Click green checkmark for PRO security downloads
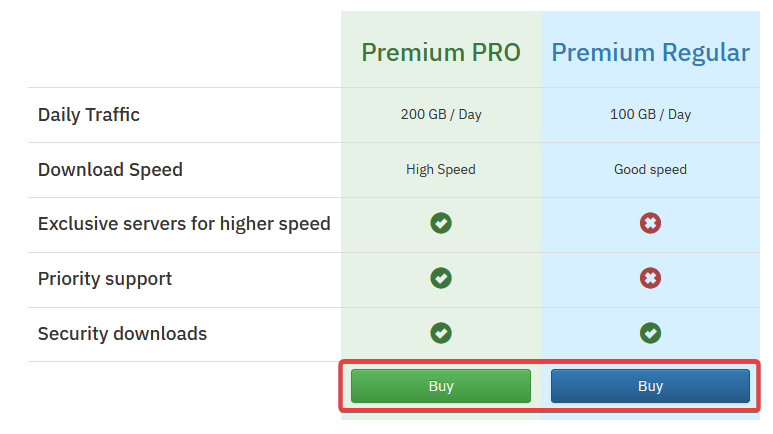 click(441, 333)
